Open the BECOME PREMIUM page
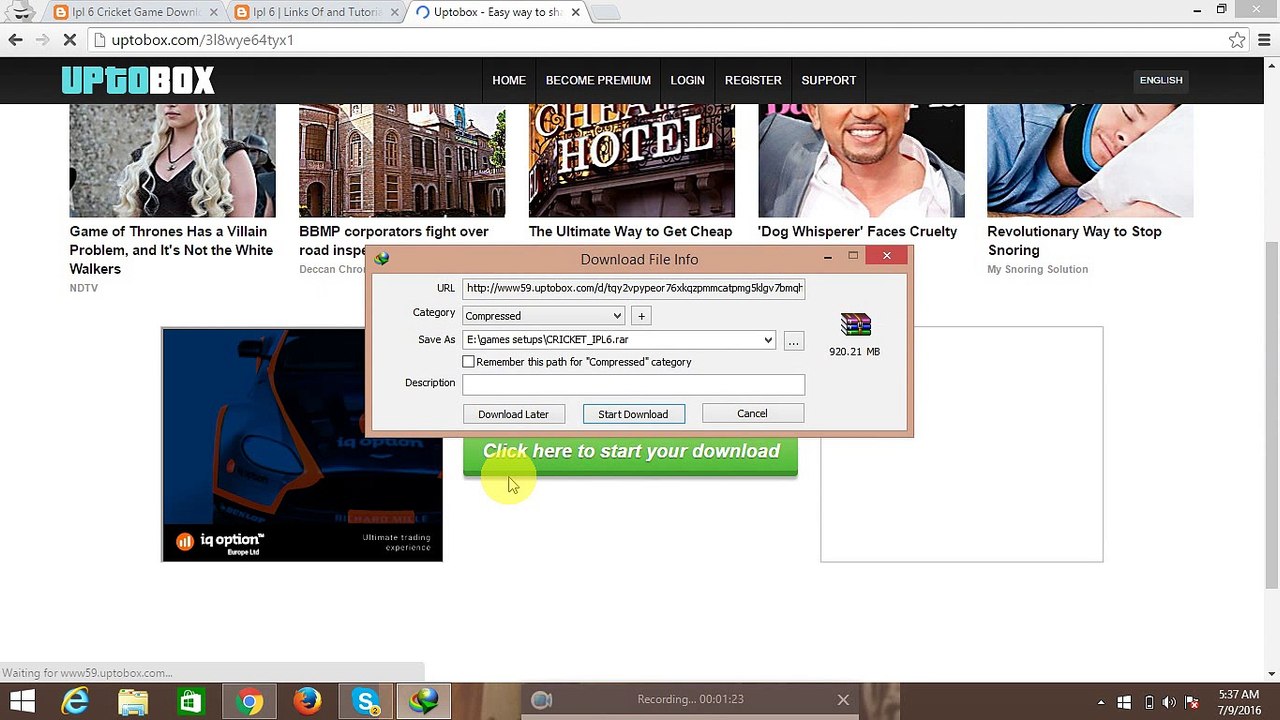 pos(598,80)
